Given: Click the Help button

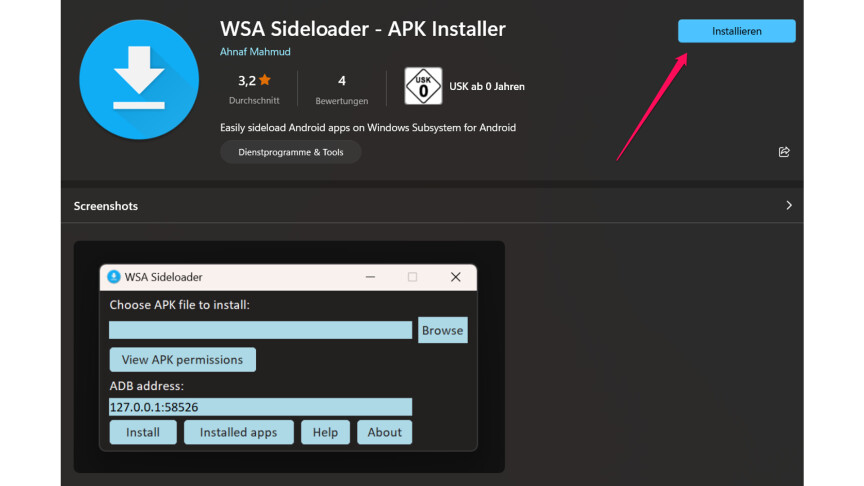Looking at the screenshot, I should click(x=325, y=432).
